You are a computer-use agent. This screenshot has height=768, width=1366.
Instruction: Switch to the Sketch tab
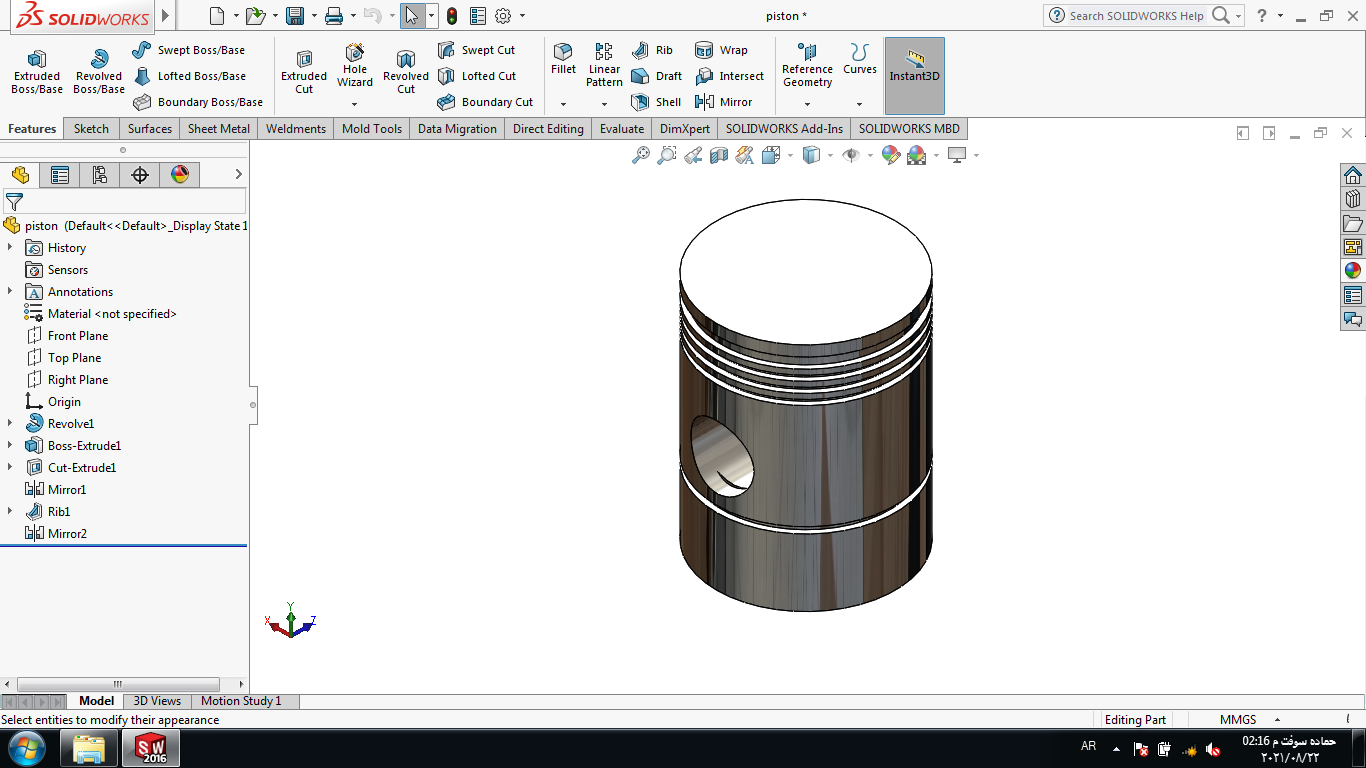[x=91, y=129]
